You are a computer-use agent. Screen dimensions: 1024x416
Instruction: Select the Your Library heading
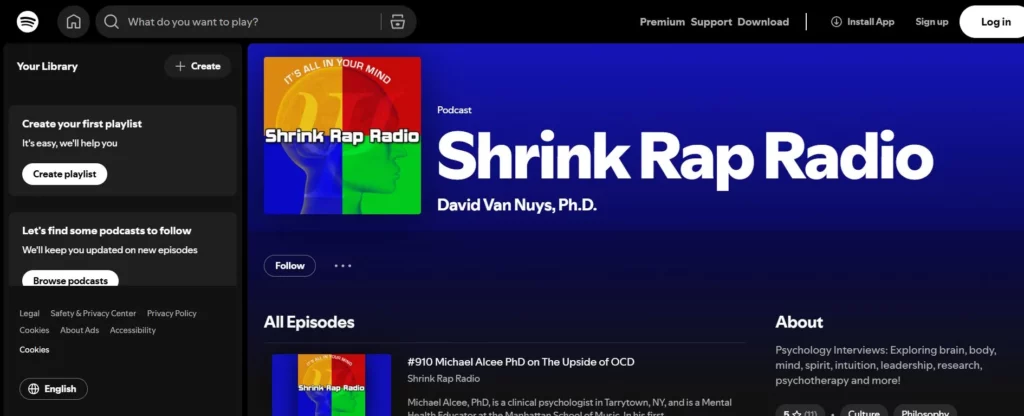click(47, 66)
